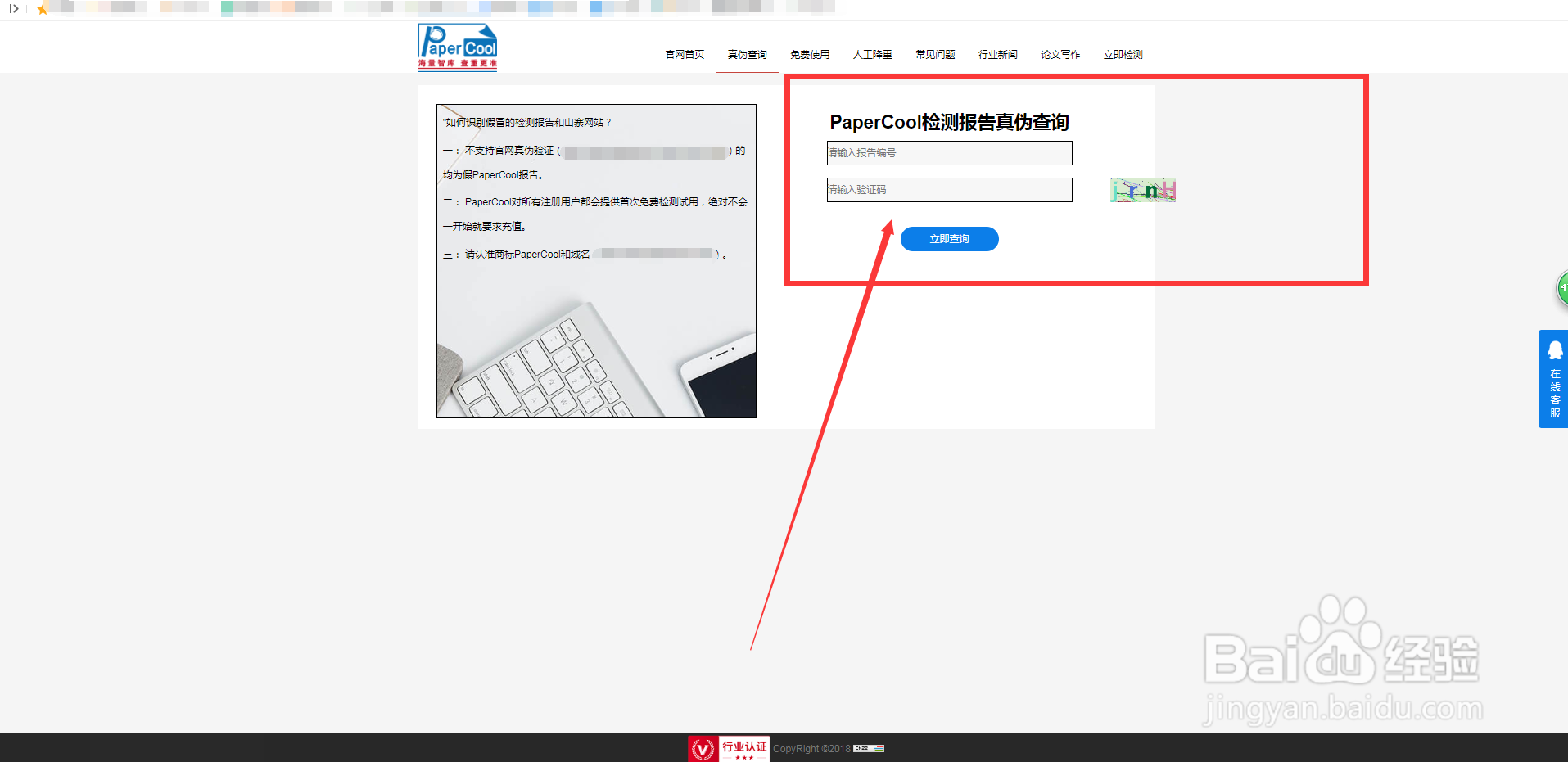Navigate to 常见问题 page

[934, 54]
